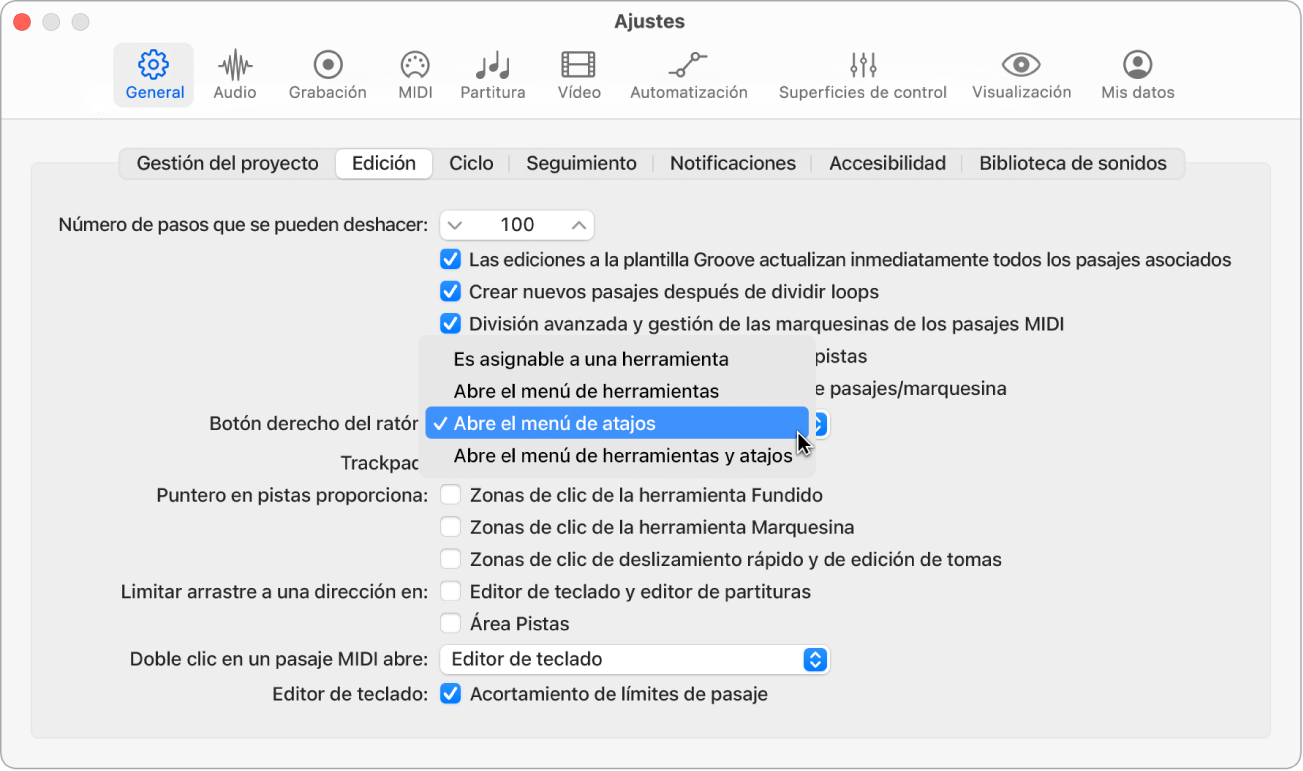The height and width of the screenshot is (771, 1303).
Task: Open the Vídeo settings icon
Action: click(579, 74)
